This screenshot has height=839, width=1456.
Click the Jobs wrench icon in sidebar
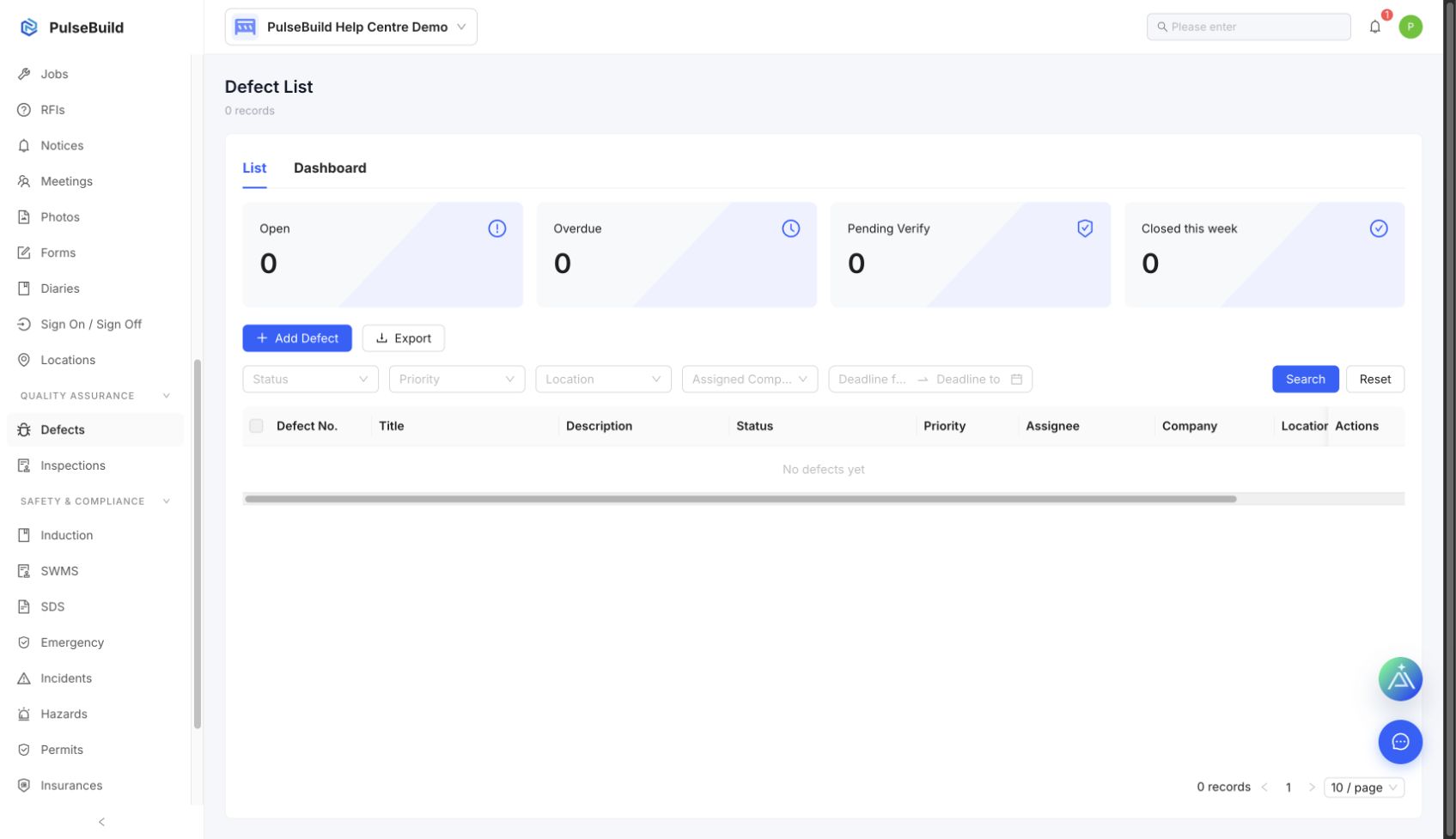pyautogui.click(x=24, y=74)
